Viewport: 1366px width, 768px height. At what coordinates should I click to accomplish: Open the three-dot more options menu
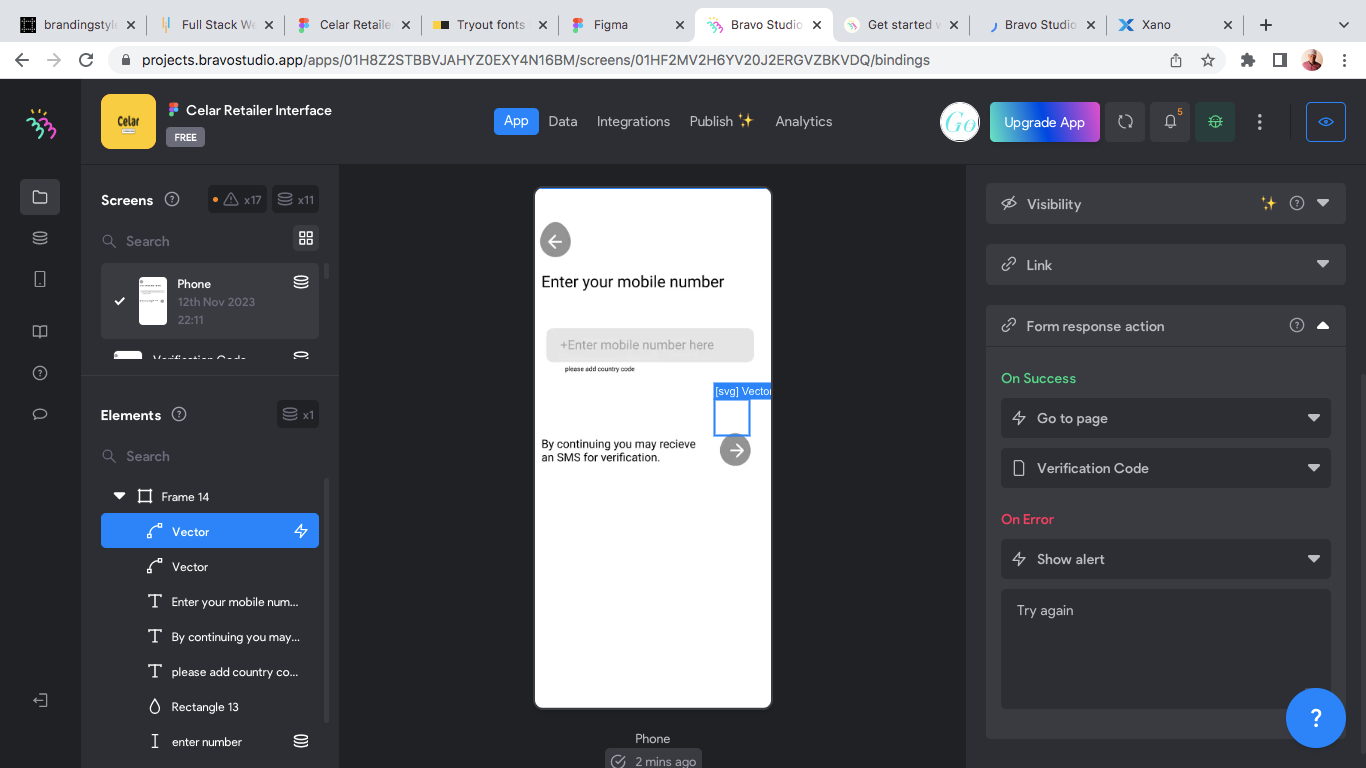pos(1260,122)
